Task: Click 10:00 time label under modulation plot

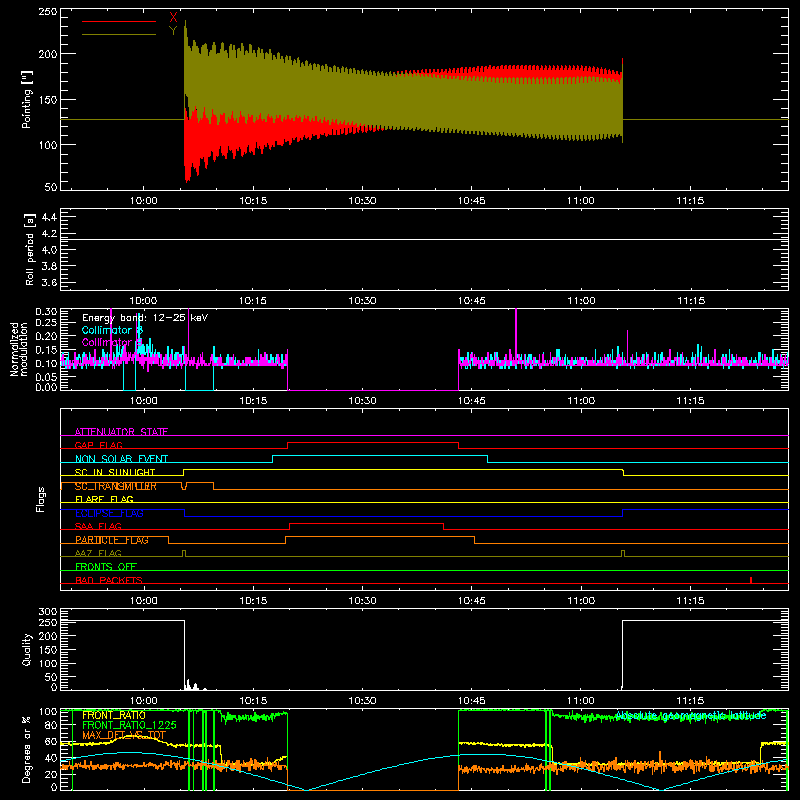Action: [143, 401]
